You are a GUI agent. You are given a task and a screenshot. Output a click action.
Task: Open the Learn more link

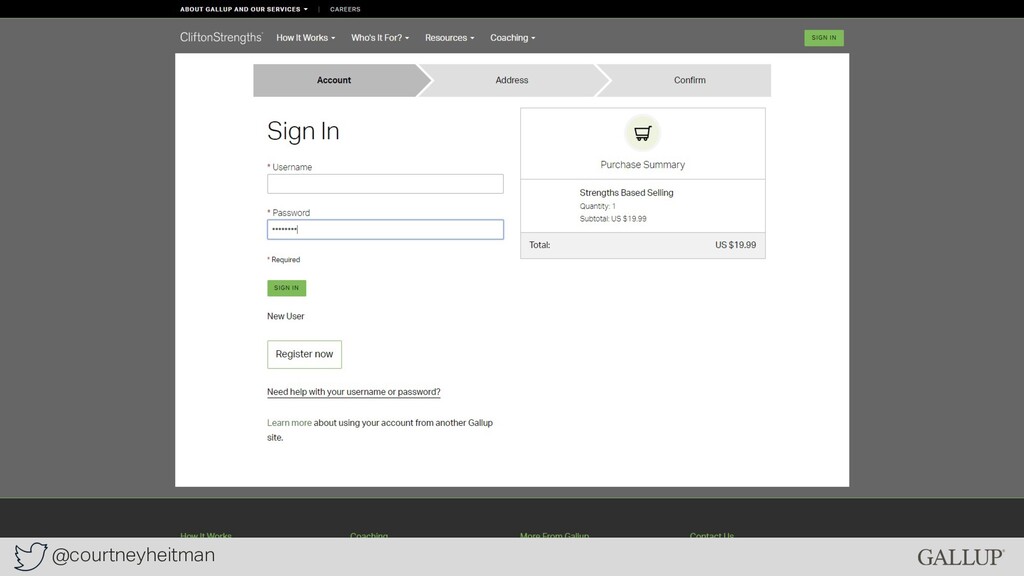[289, 423]
